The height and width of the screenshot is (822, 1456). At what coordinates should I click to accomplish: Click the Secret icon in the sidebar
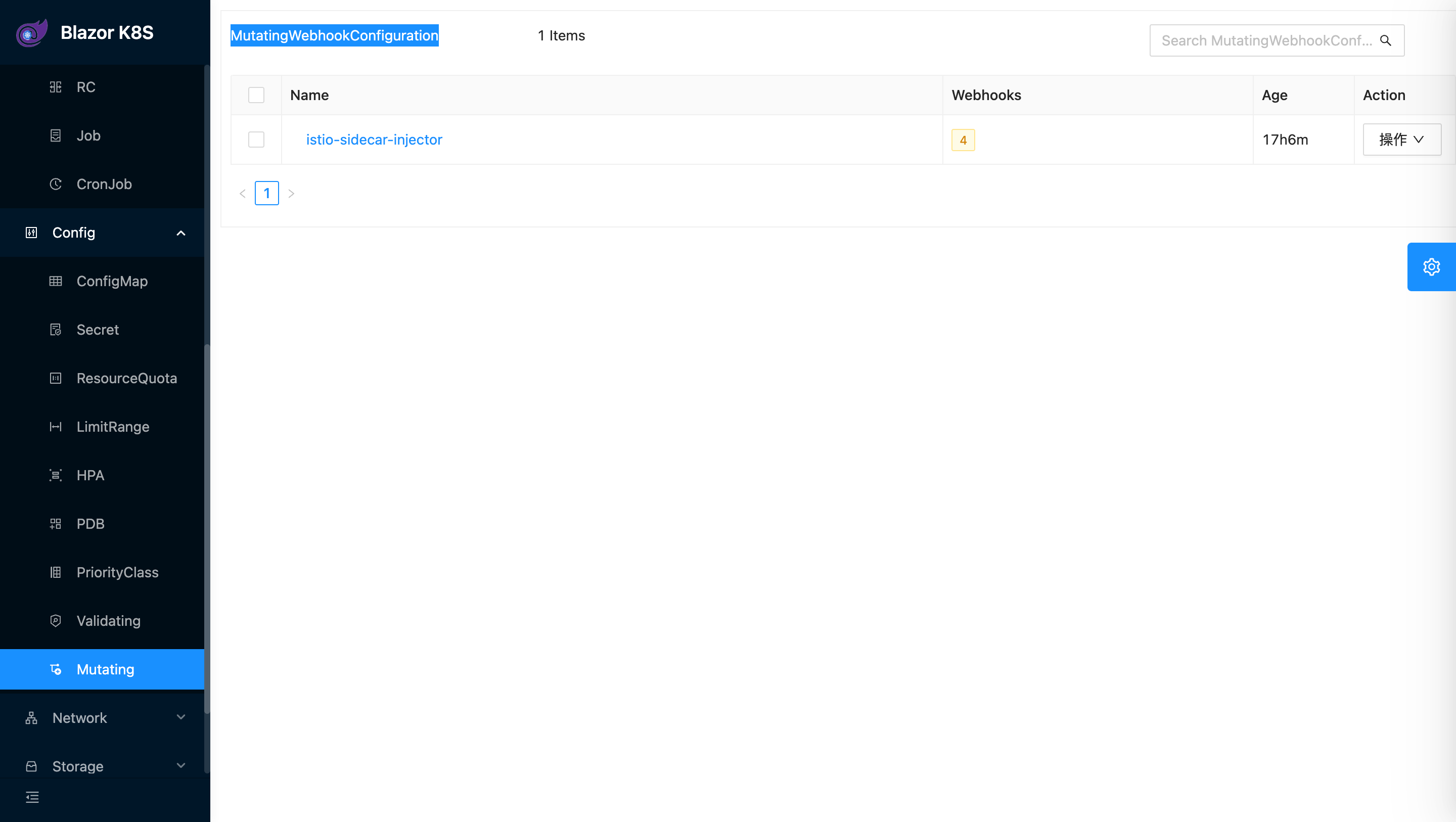(x=56, y=330)
